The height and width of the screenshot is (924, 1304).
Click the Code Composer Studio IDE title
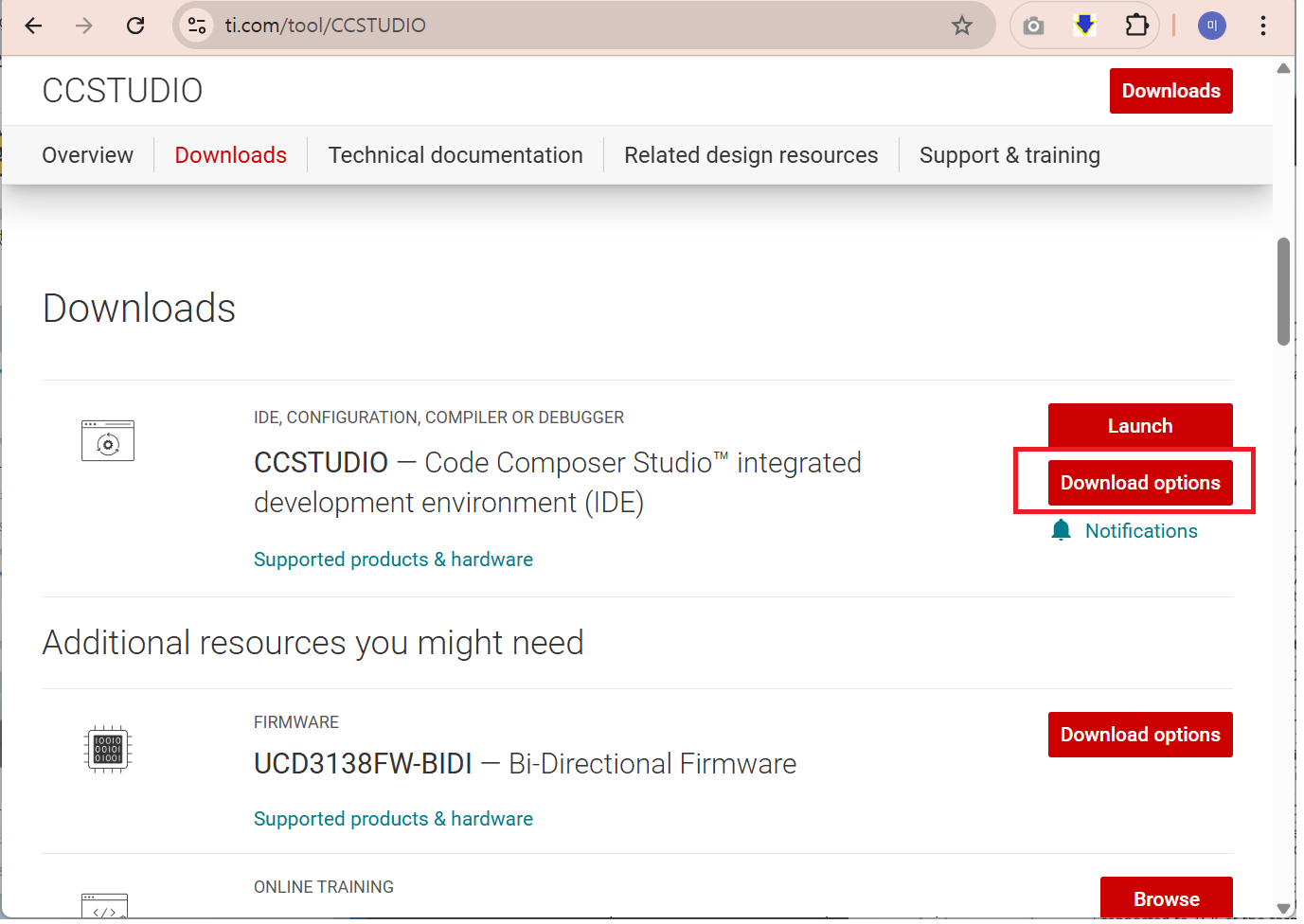(558, 483)
